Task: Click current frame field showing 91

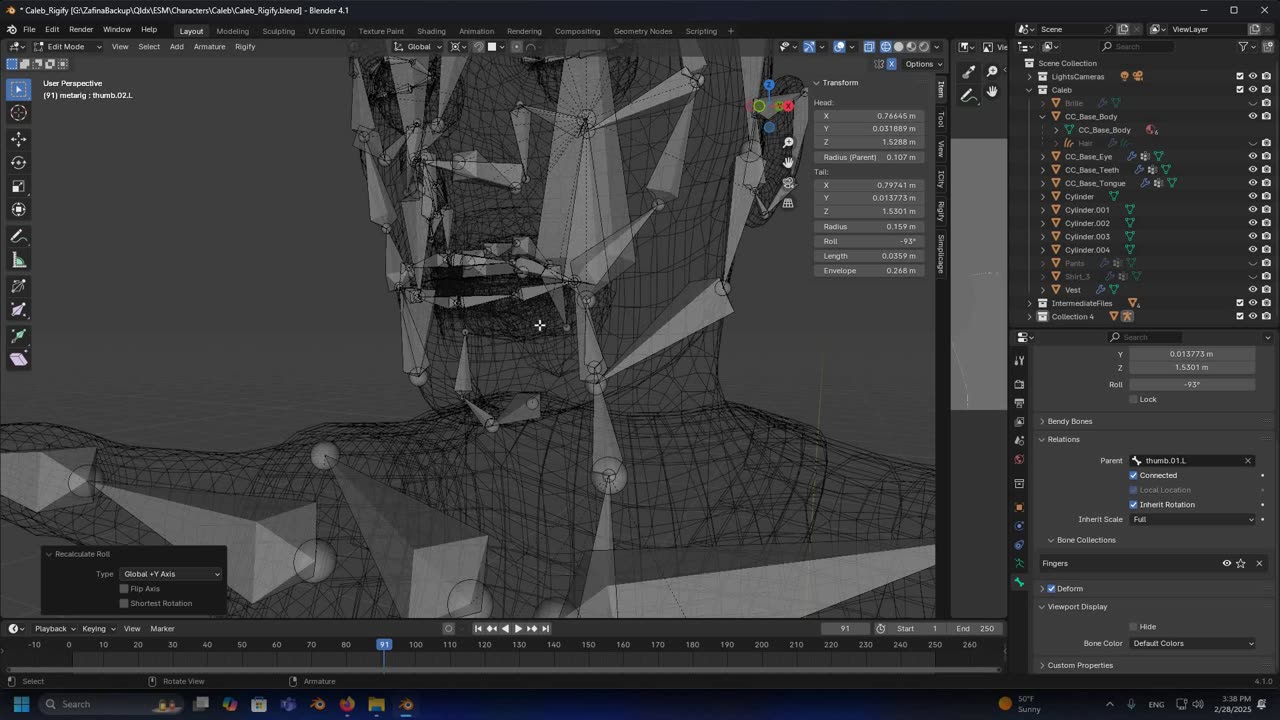Action: (x=845, y=628)
